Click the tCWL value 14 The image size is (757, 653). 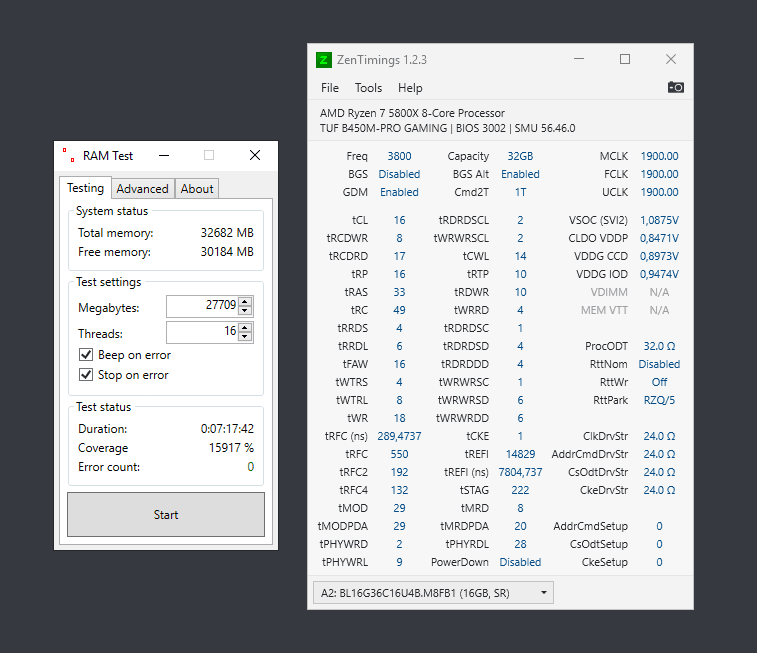[520, 256]
